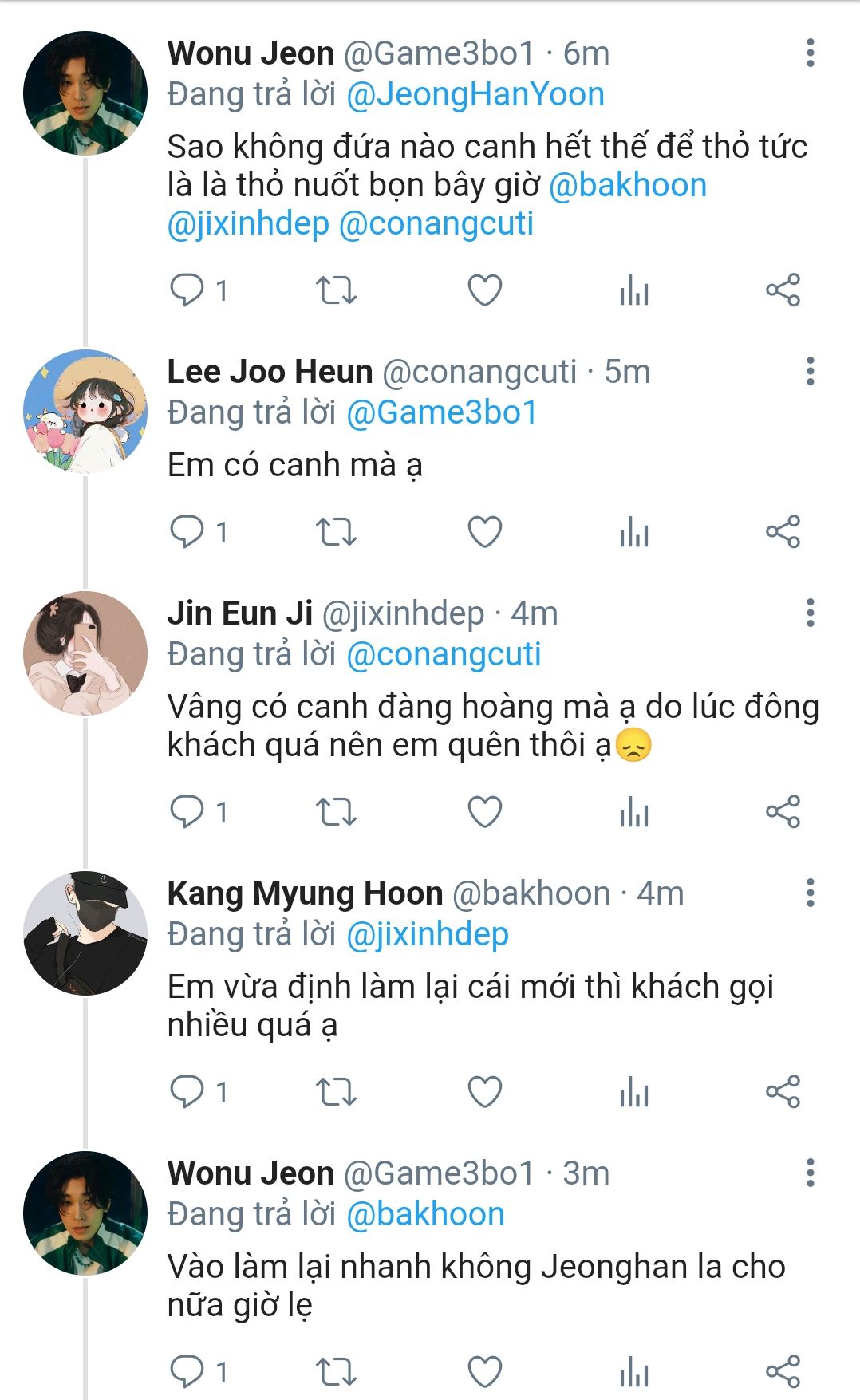The height and width of the screenshot is (1400, 860).
Task: View analytics for Kang Myung Hoon's tweet
Action: coord(634,1092)
